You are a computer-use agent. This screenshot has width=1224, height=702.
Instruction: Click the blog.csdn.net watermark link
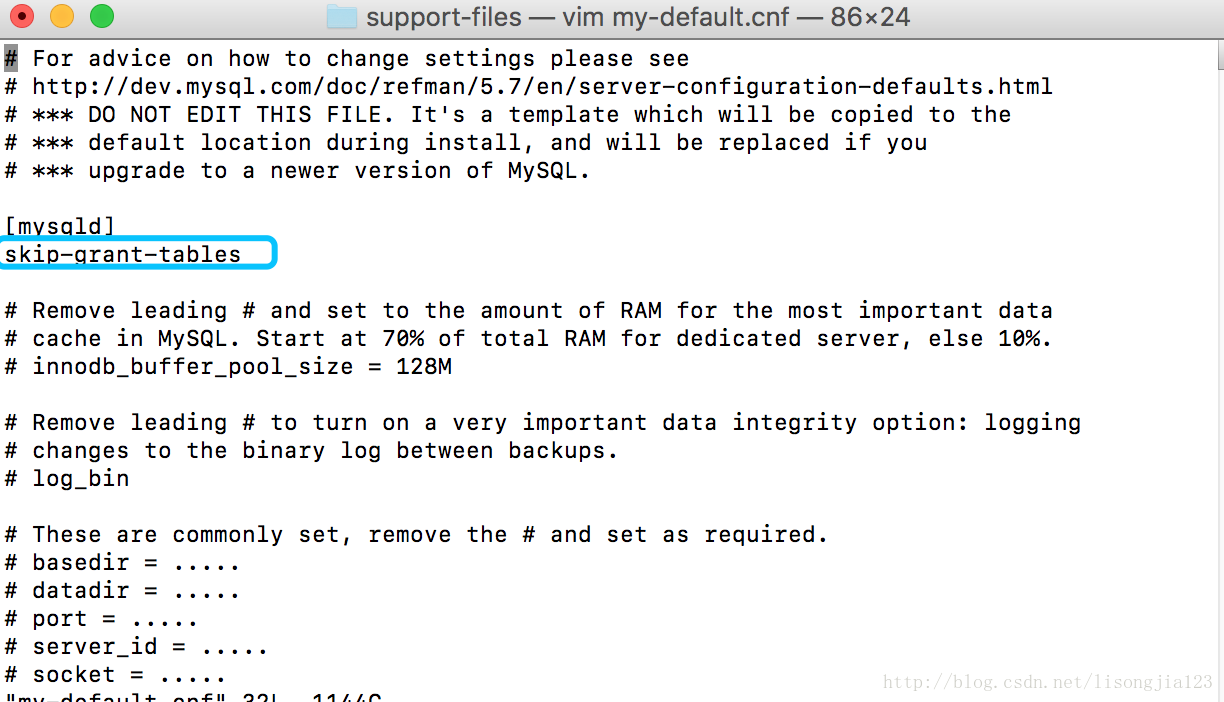pos(1047,683)
